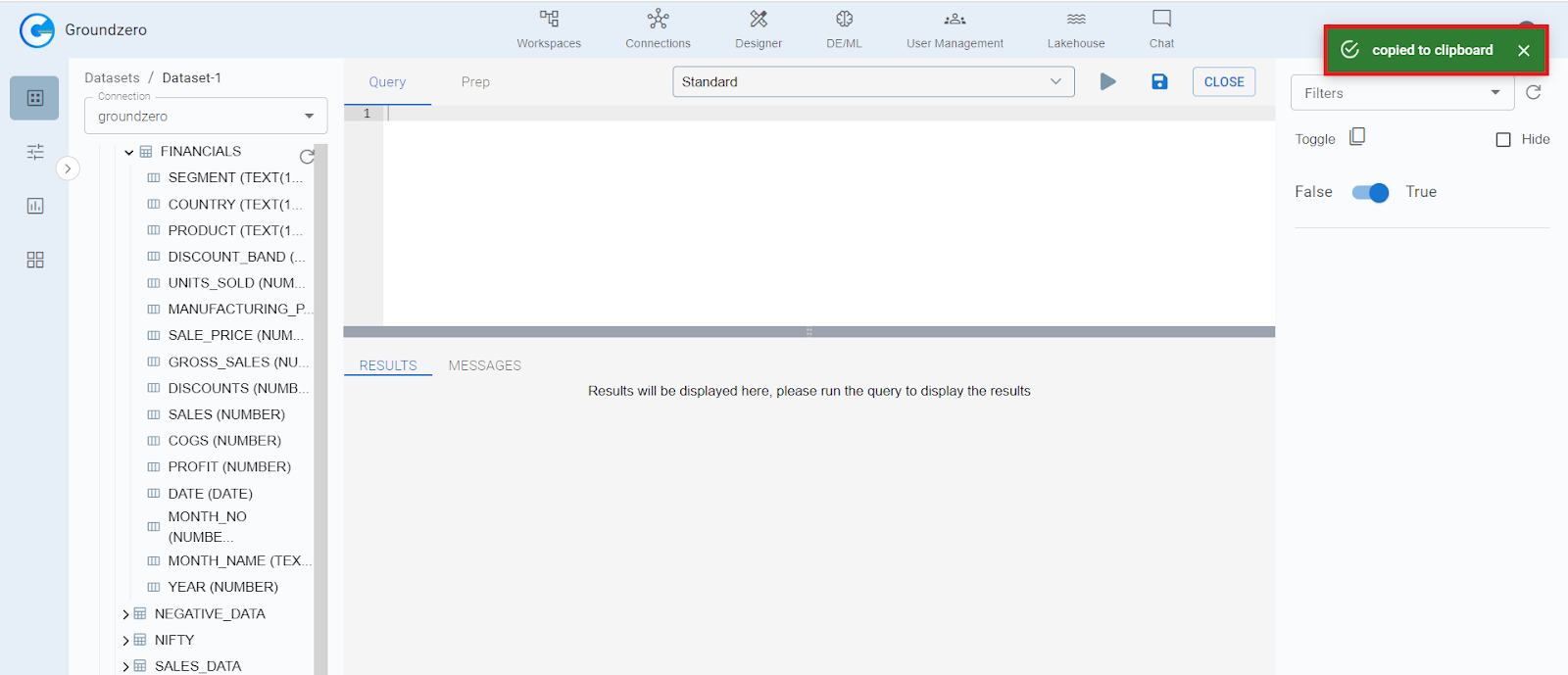Image resolution: width=1568 pixels, height=675 pixels.
Task: Run the query with the play icon
Action: click(1107, 82)
